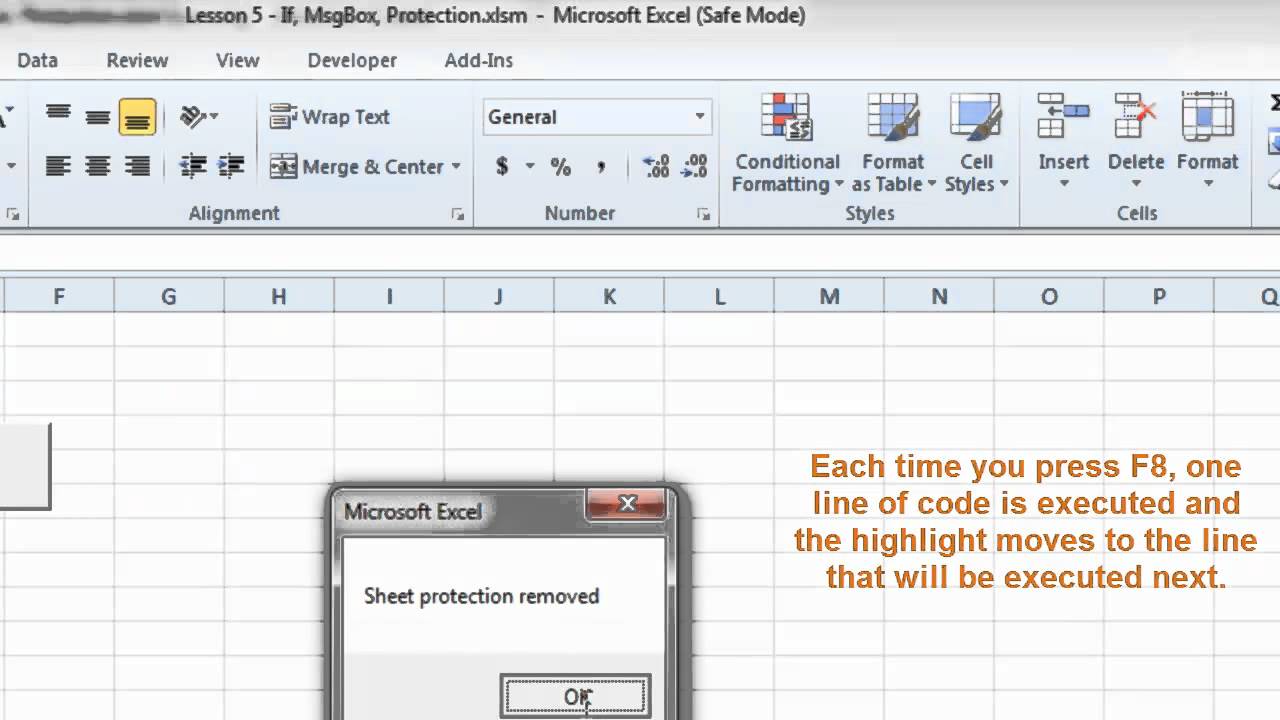The image size is (1280, 720).
Task: Switch to the Data tab
Action: 37,60
